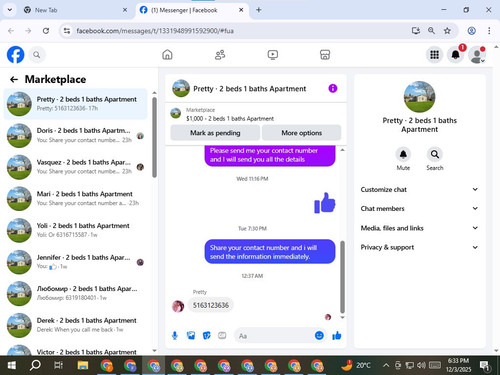Close the New Tab tab
The width and height of the screenshot is (500, 375).
pos(125,10)
